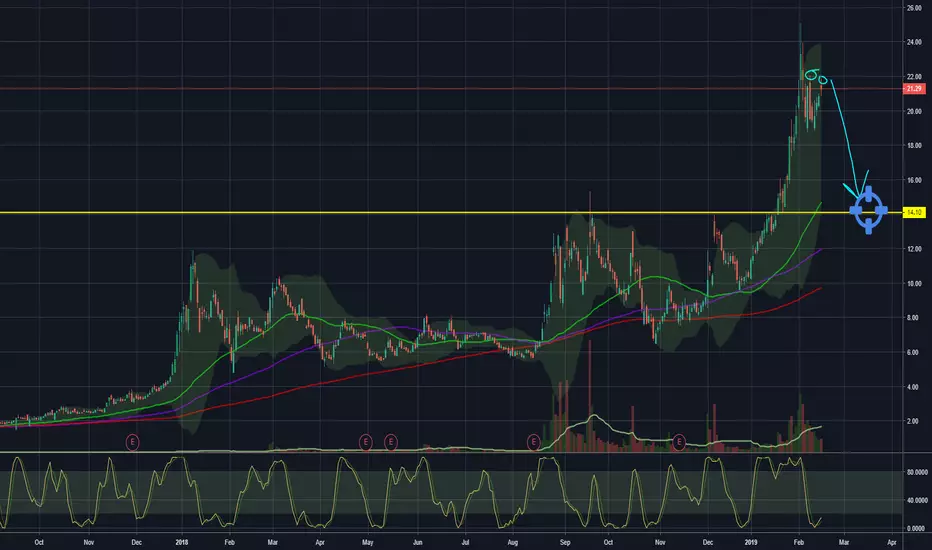The width and height of the screenshot is (932, 550).
Task: Click the 2019 label on the time axis
Action: [x=751, y=542]
